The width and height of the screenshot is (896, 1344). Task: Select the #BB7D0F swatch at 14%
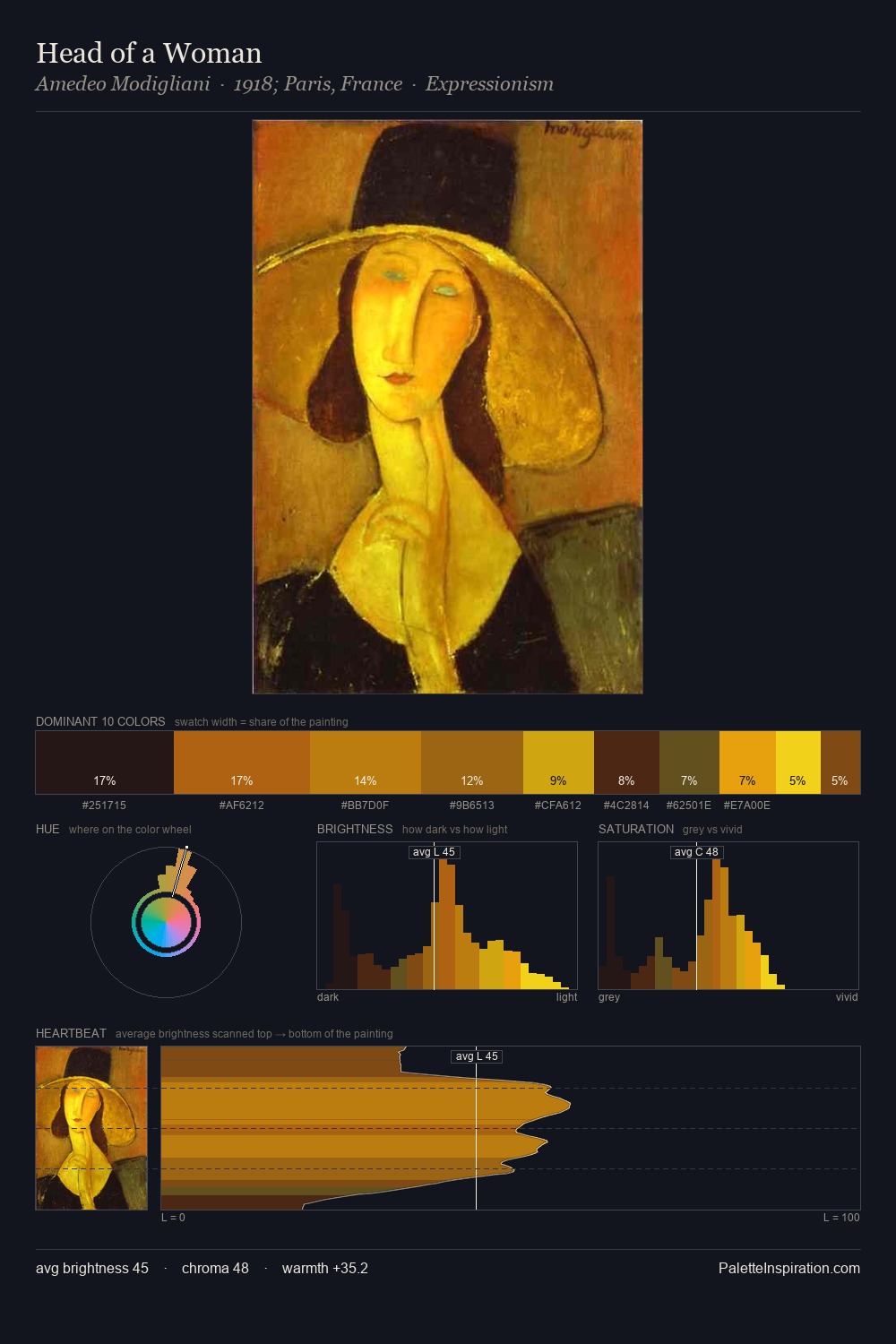[x=366, y=762]
